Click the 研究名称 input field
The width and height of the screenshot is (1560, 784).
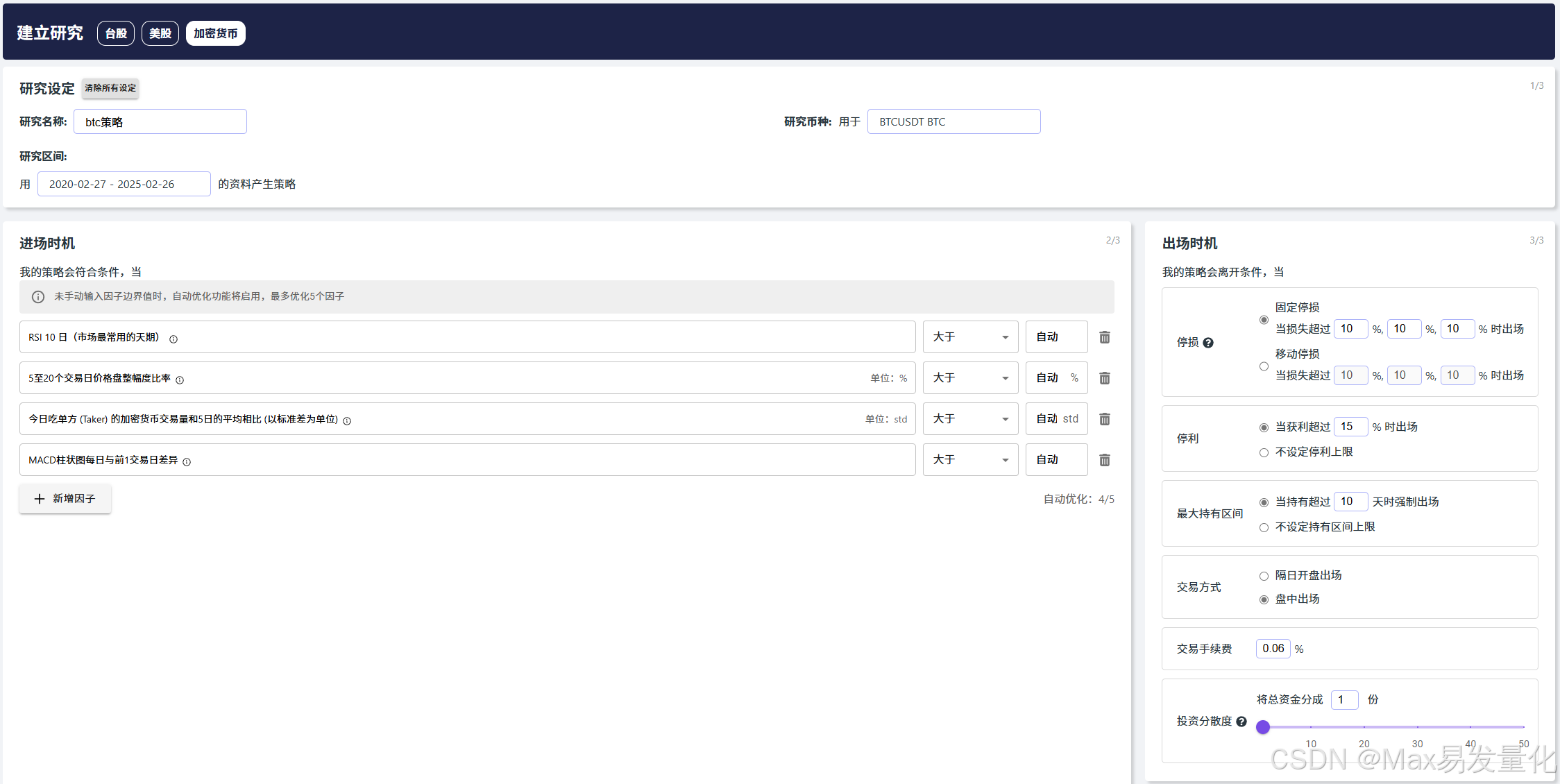160,122
